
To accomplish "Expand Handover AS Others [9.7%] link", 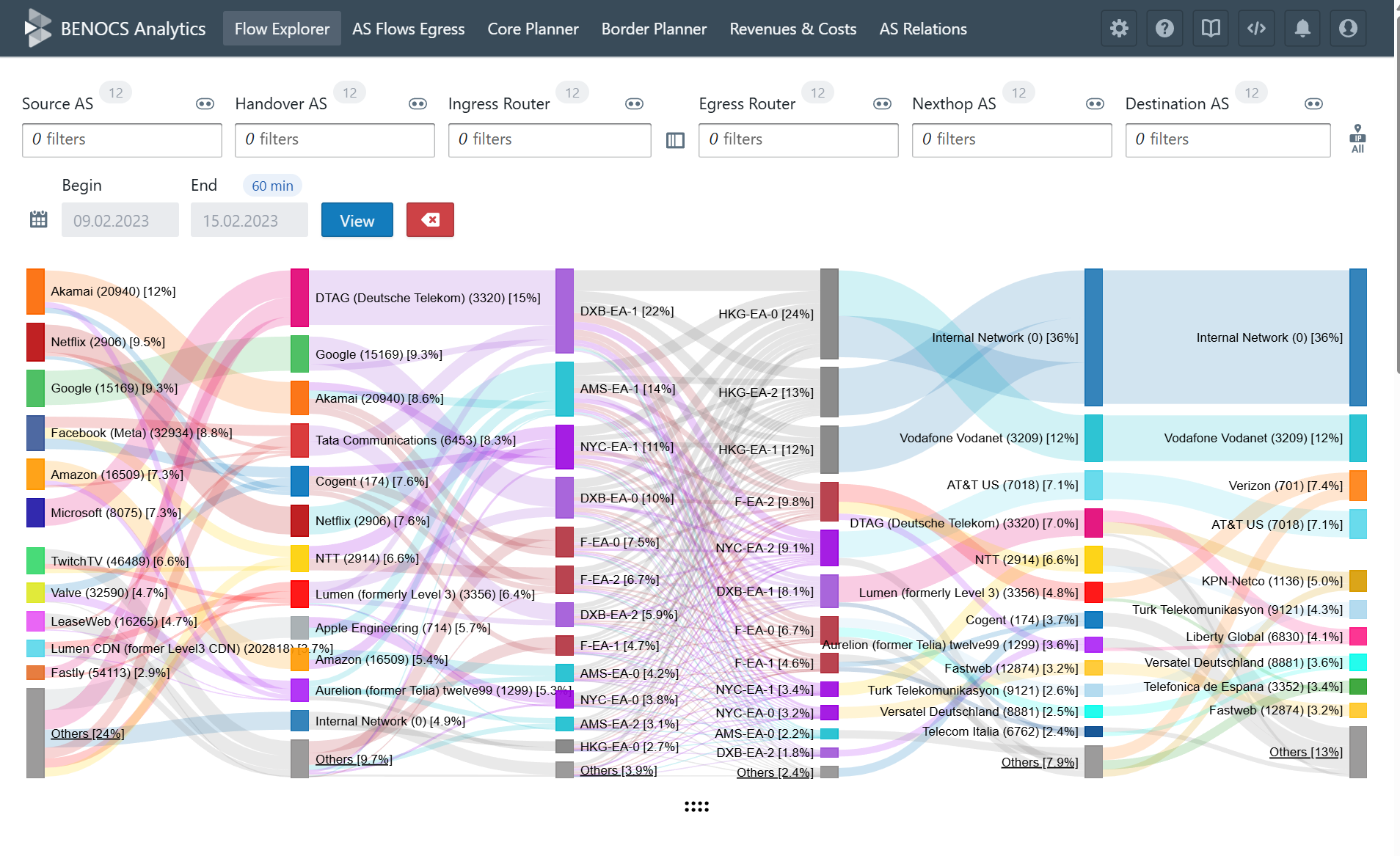I will [x=354, y=759].
